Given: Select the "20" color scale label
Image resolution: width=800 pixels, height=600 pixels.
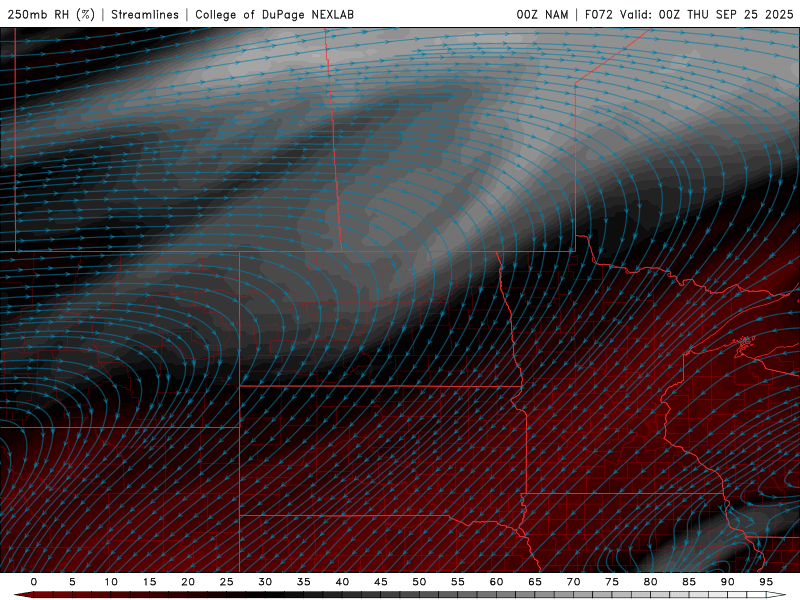Looking at the screenshot, I should pyautogui.click(x=188, y=582).
